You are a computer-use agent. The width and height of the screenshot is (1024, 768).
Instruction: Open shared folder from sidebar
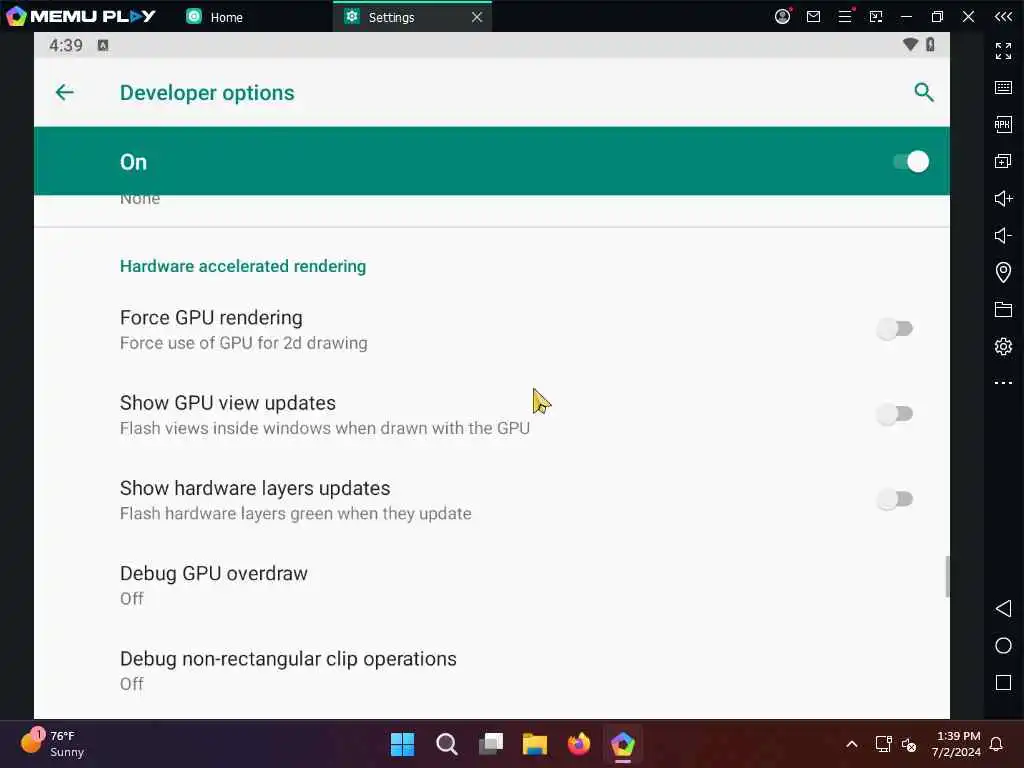[x=1003, y=309]
